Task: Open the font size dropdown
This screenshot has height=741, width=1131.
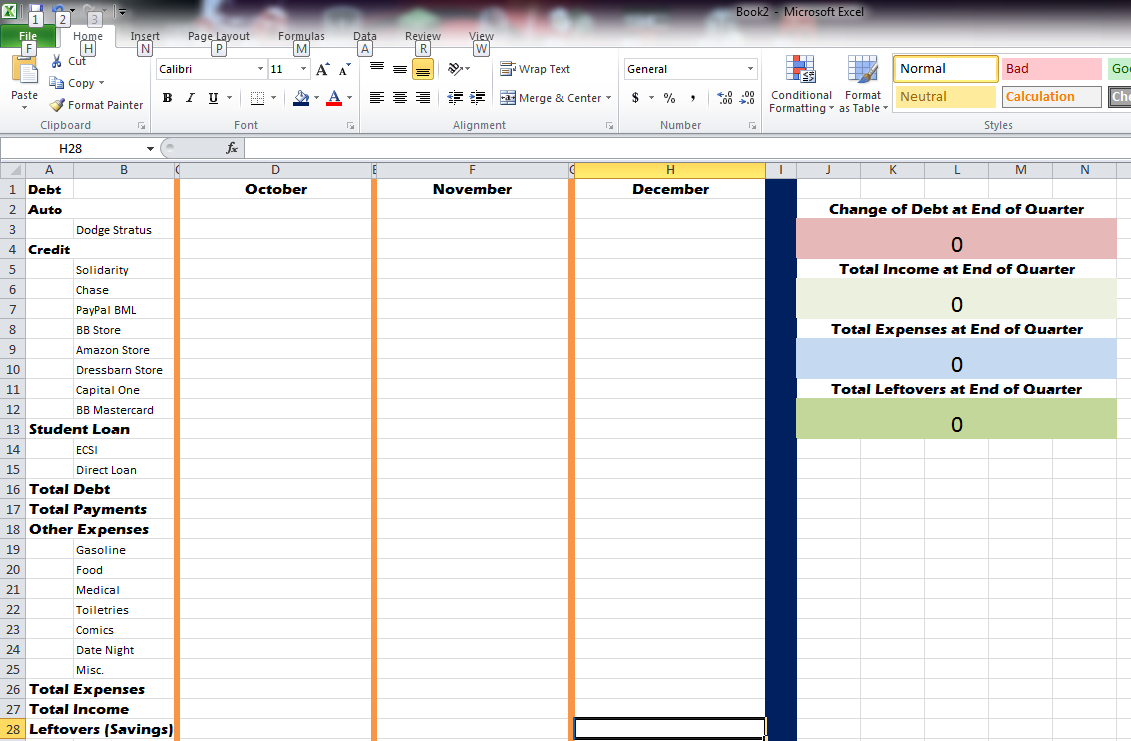Action: click(304, 69)
